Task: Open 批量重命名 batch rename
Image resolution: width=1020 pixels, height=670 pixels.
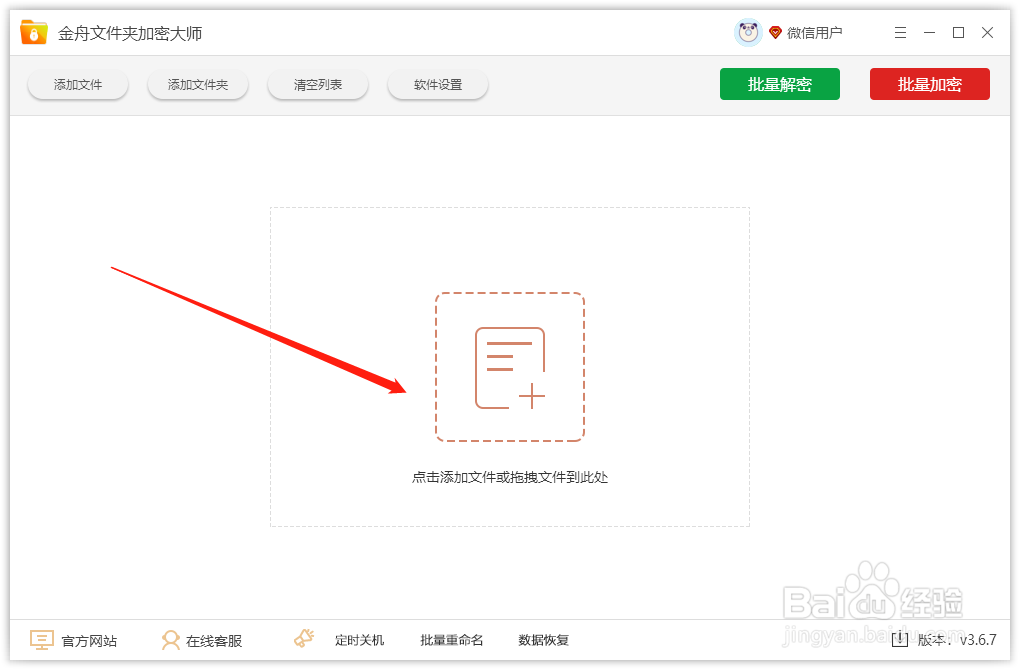Action: (452, 641)
